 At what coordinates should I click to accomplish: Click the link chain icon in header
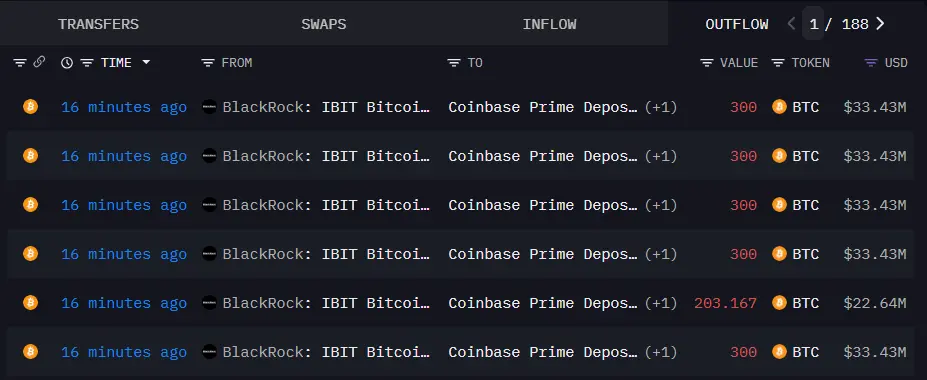[x=39, y=62]
